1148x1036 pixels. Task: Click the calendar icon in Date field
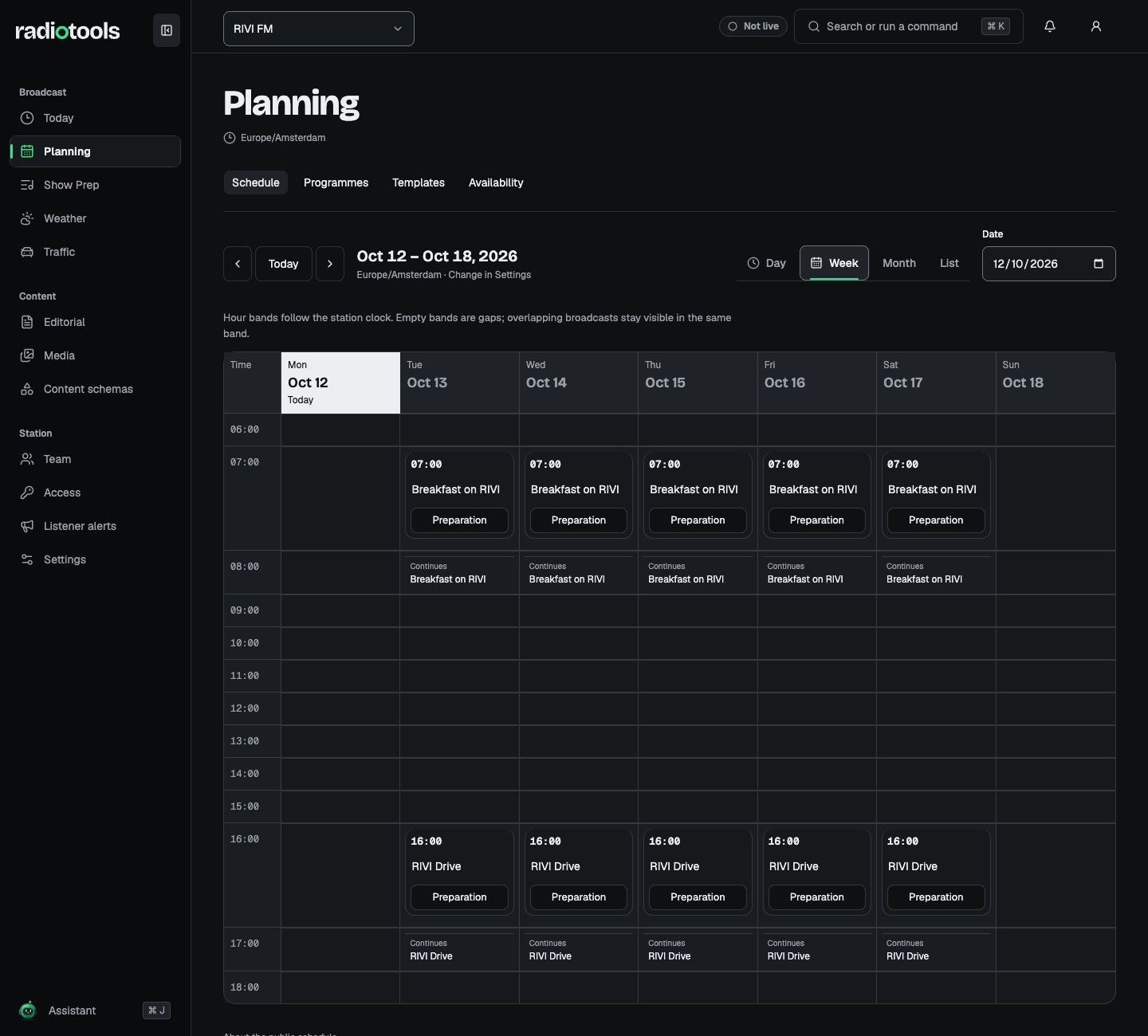pos(1099,264)
